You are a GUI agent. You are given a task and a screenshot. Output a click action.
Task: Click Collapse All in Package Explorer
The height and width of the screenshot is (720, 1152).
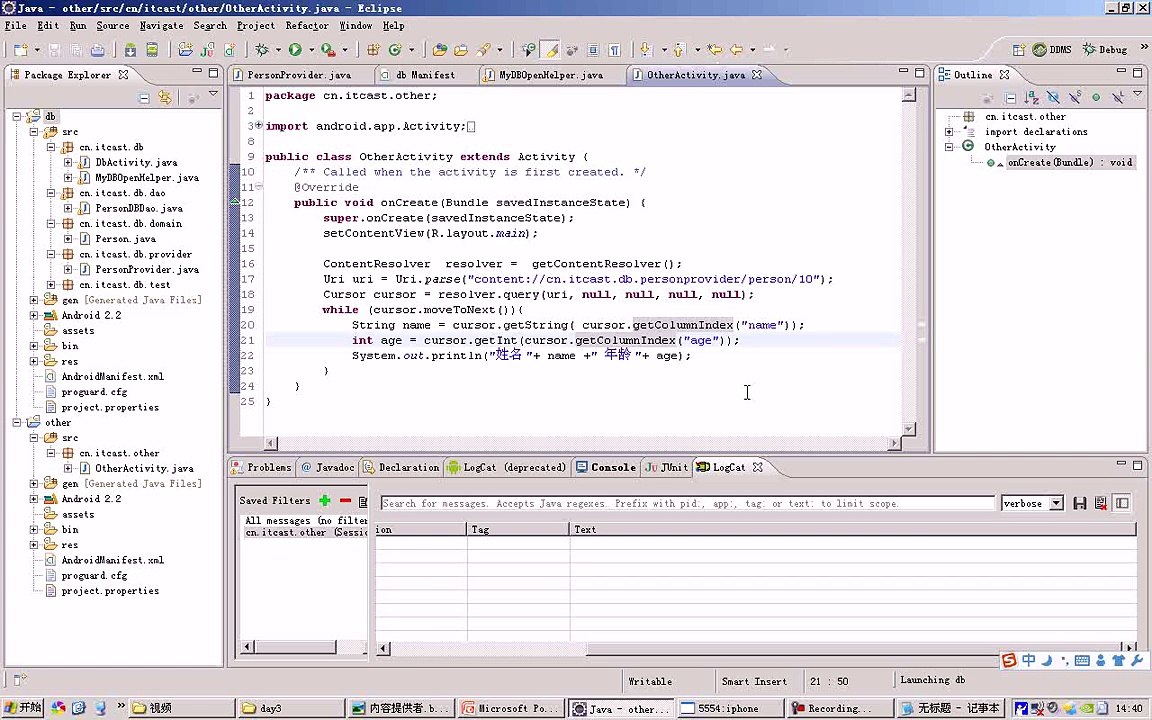click(x=144, y=98)
